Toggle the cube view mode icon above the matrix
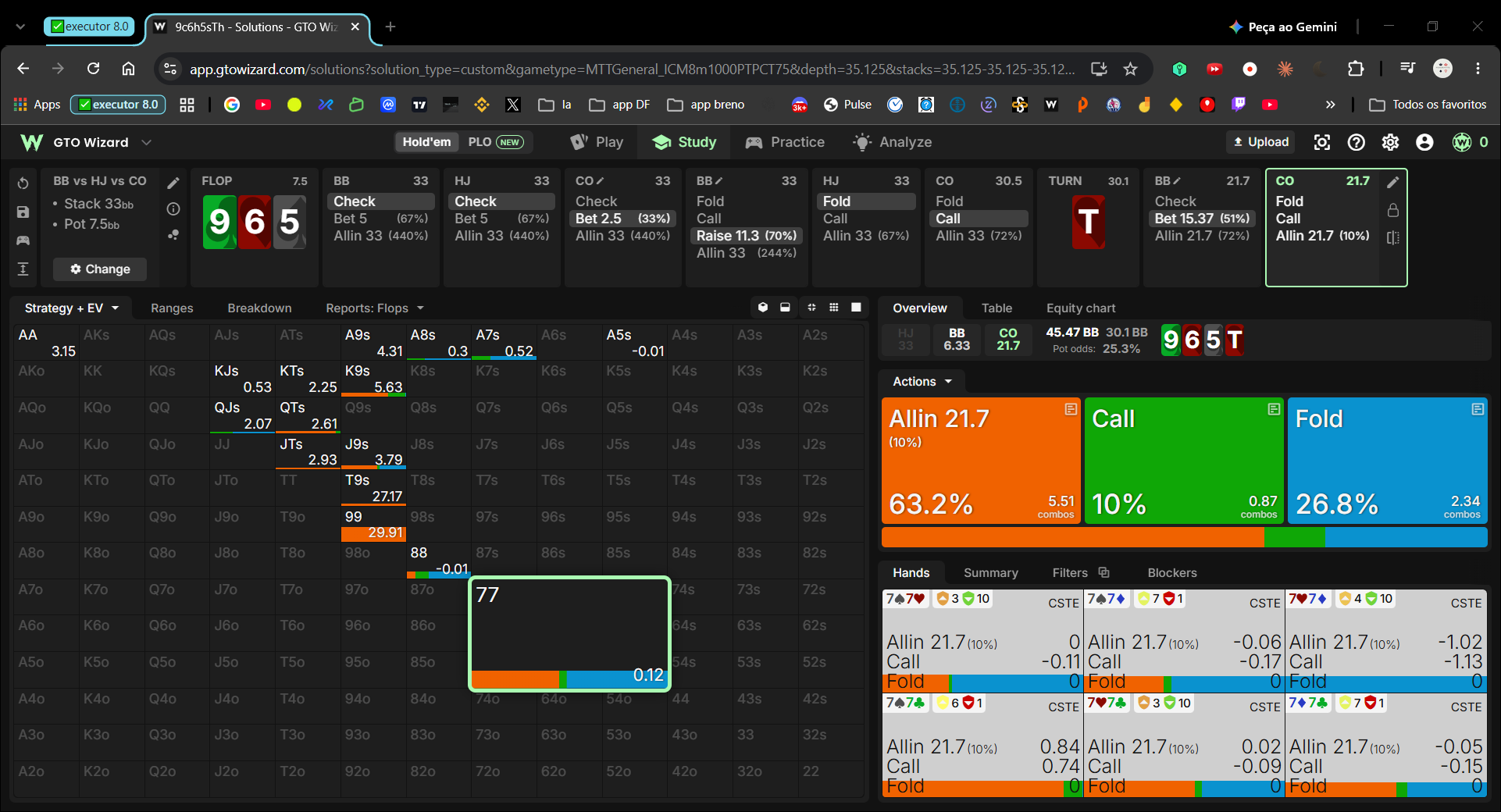This screenshot has height=812, width=1501. tap(763, 308)
